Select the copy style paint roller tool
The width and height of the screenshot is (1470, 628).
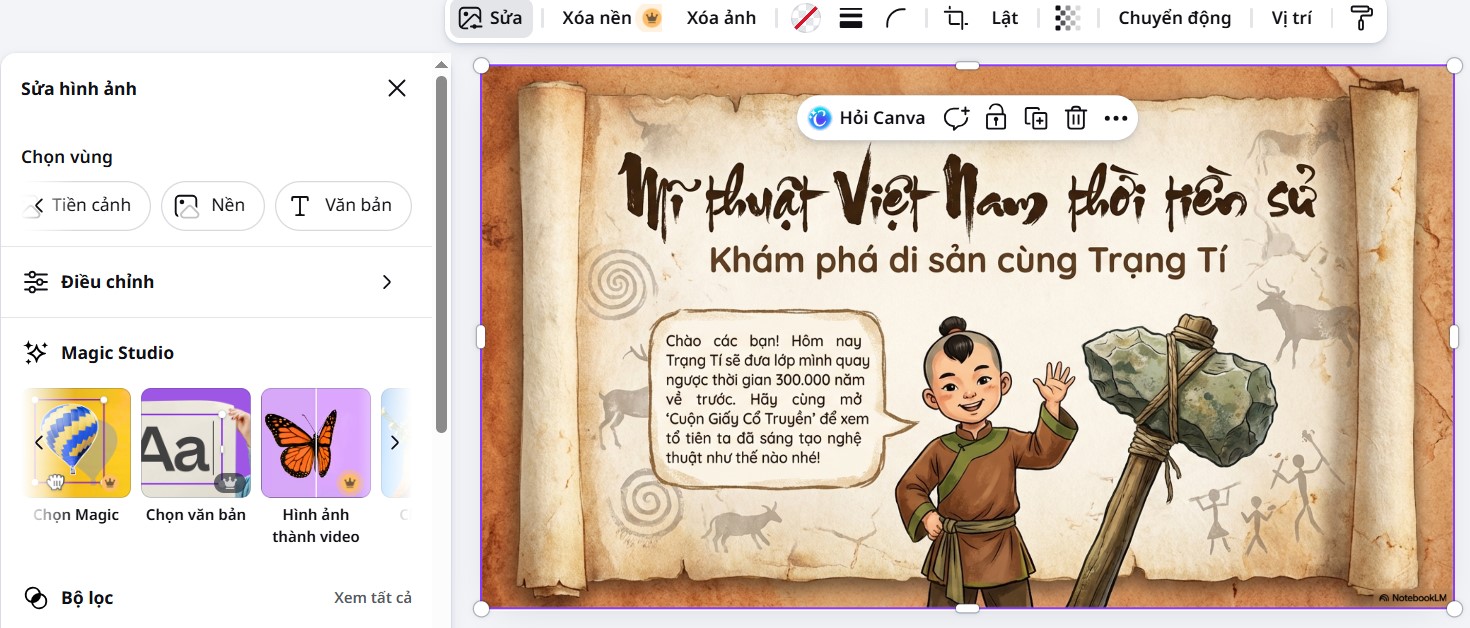[1361, 17]
